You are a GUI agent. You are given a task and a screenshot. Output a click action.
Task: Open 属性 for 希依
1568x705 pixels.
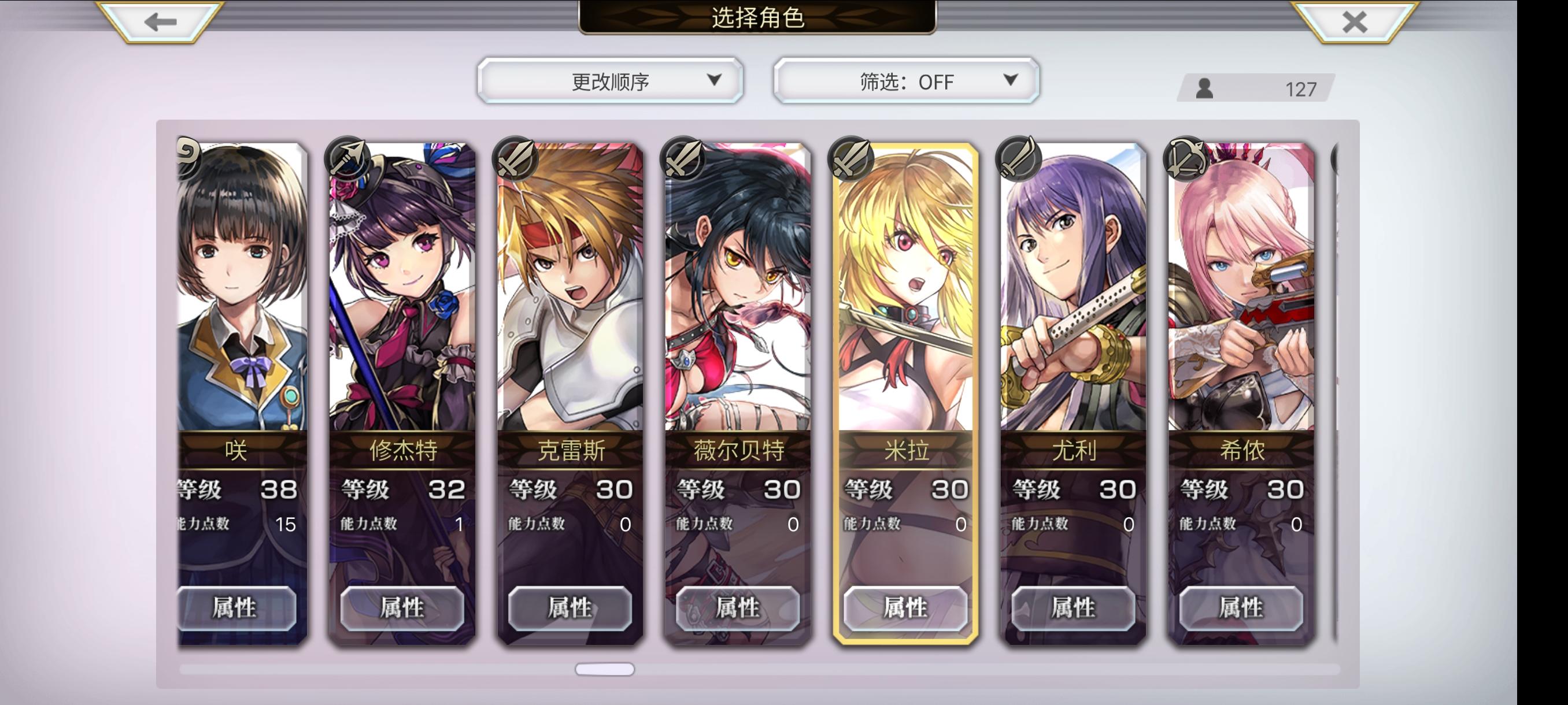point(1241,608)
